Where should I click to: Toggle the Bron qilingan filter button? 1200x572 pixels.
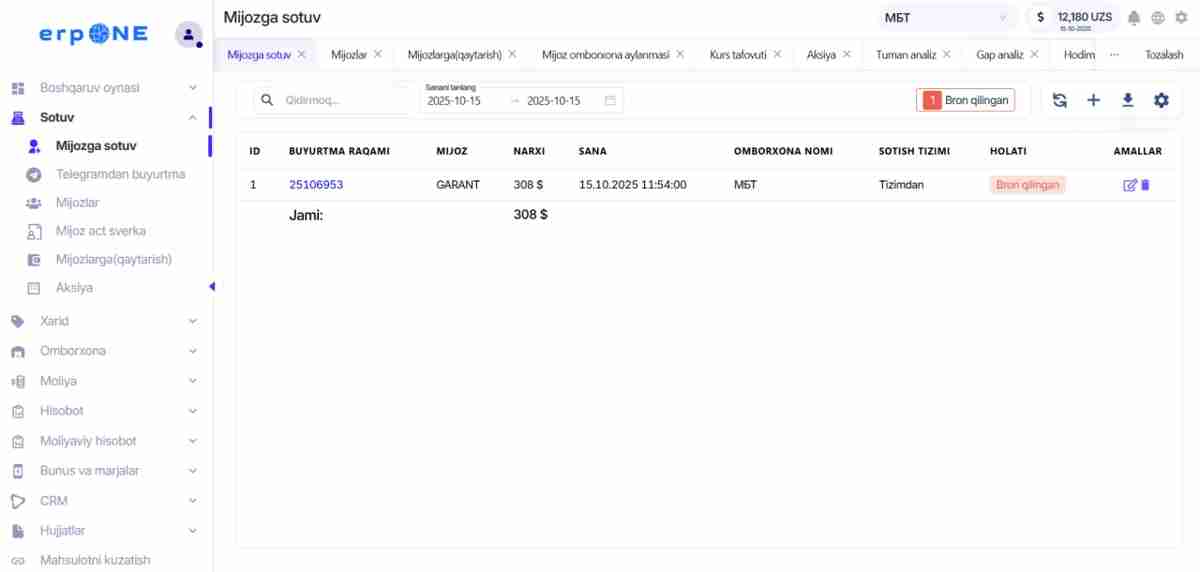tap(966, 100)
